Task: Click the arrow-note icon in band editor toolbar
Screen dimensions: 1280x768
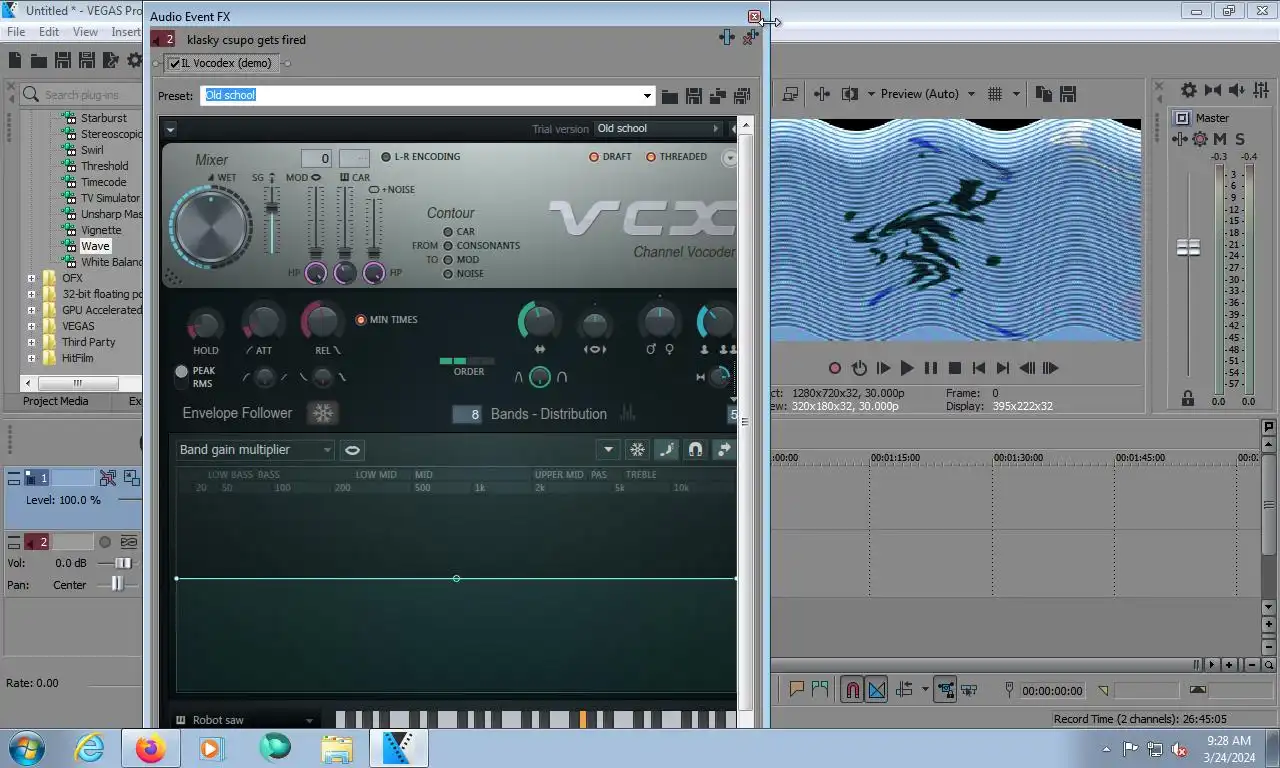Action: [724, 450]
